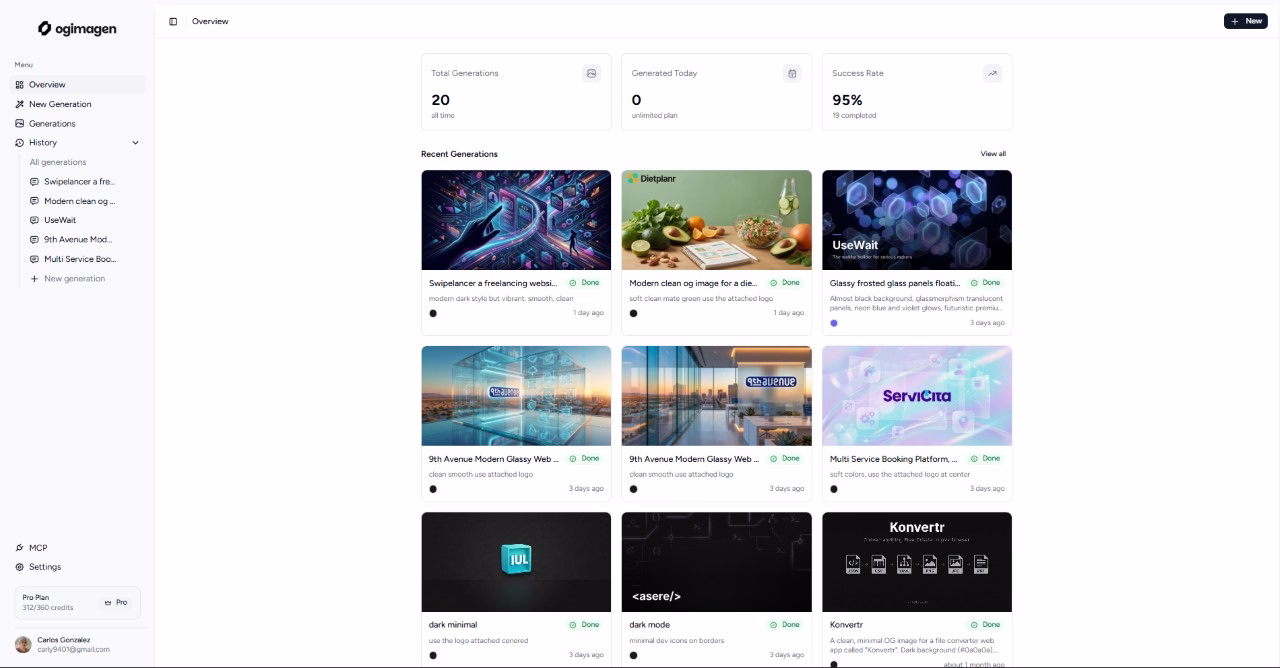Click Done status on dark minimal card
This screenshot has height=668, width=1280.
coord(585,625)
